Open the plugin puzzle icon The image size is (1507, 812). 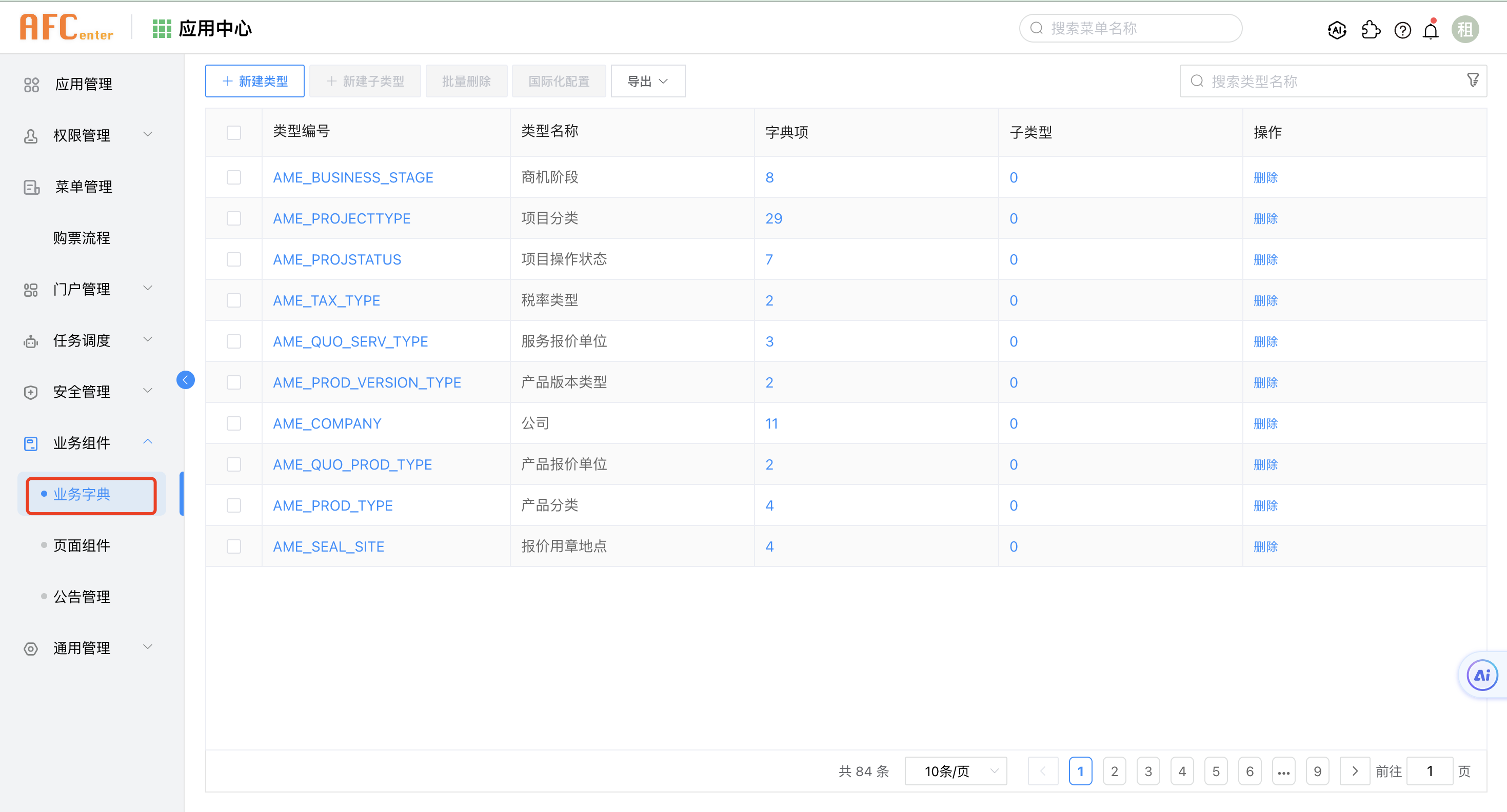tap(1370, 29)
